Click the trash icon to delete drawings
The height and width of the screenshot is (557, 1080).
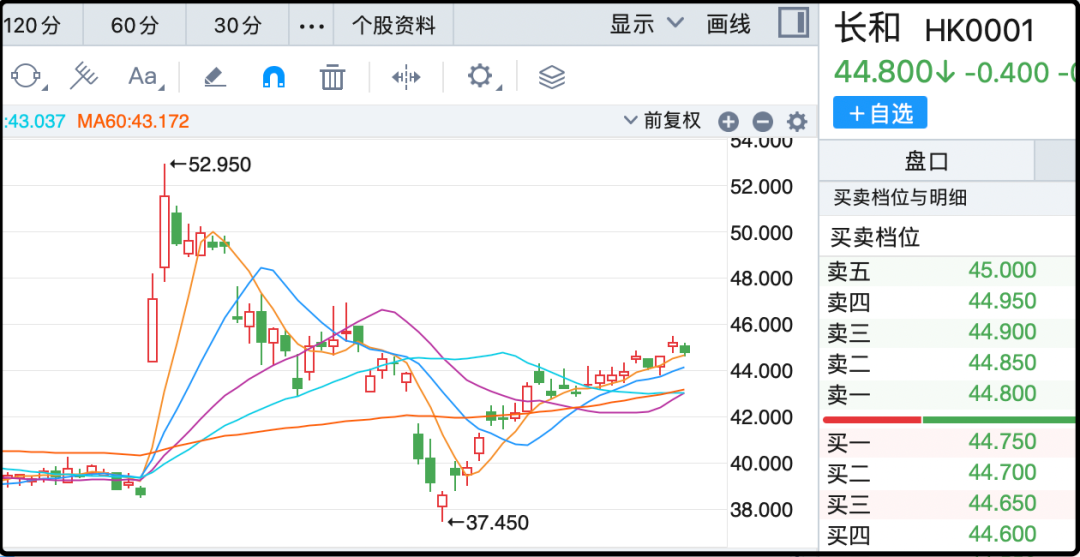coord(332,76)
